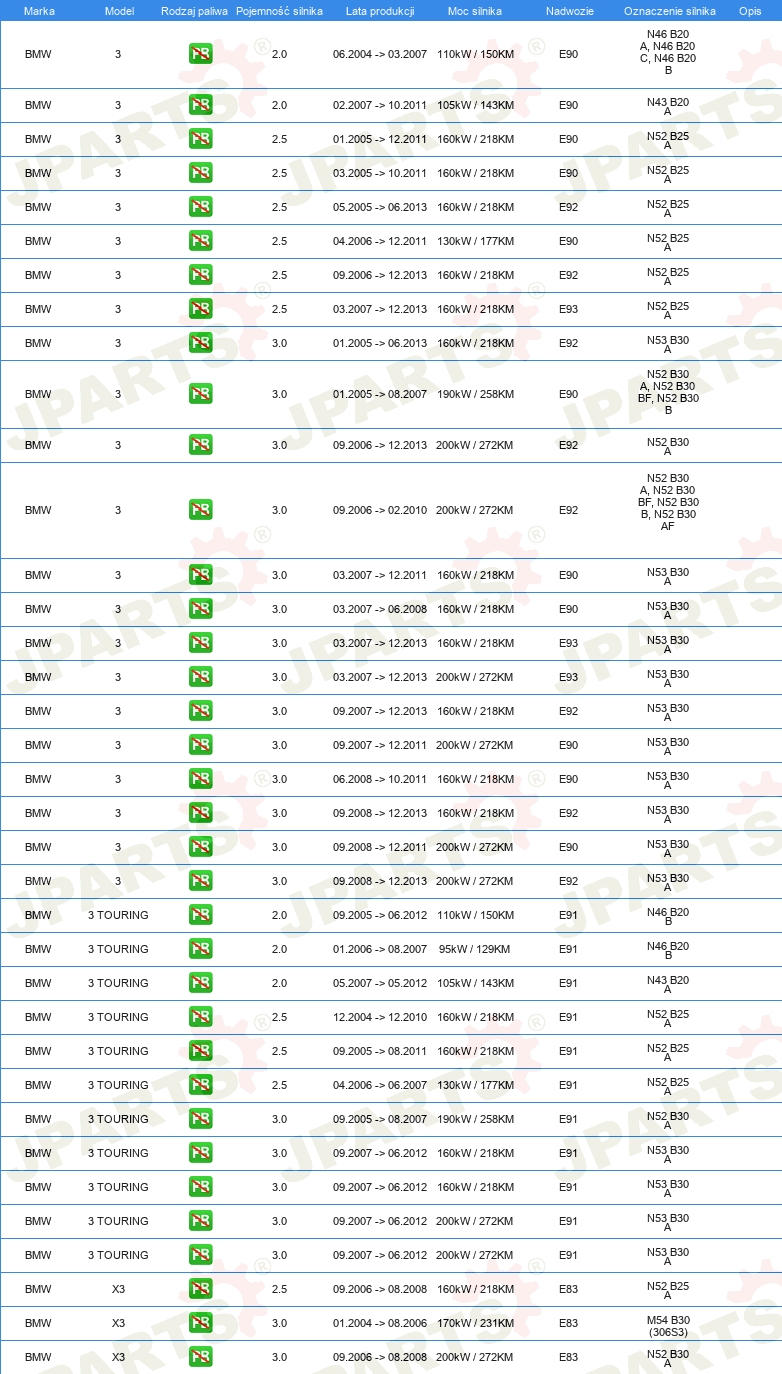Click the date 09.2006 -> 02.2010
This screenshot has width=782, height=1374.
pyautogui.click(x=380, y=510)
